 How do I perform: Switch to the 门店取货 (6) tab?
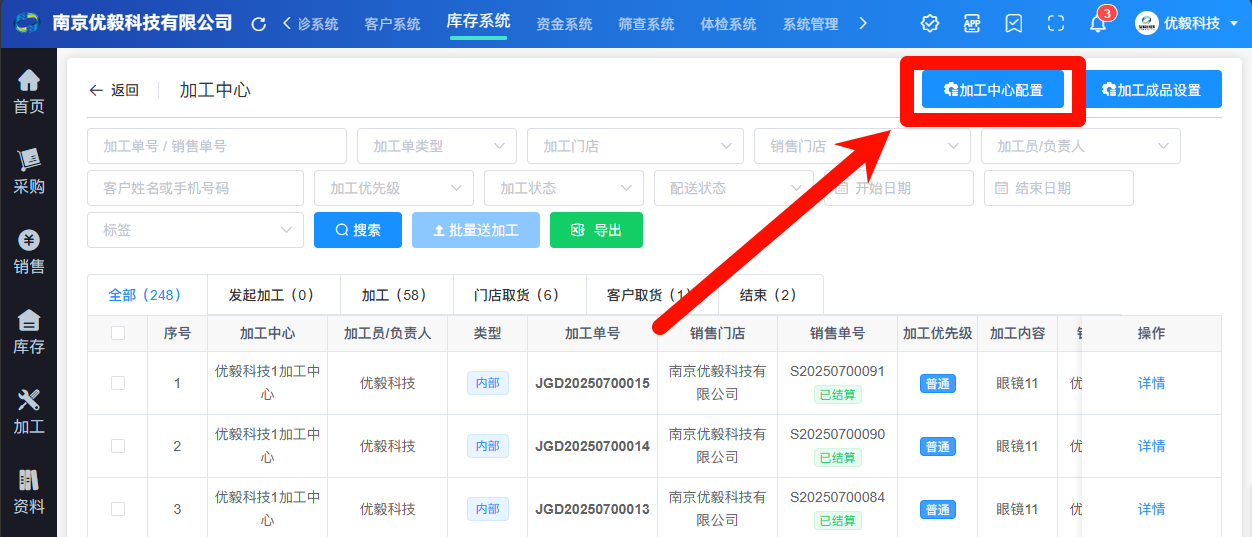click(519, 295)
